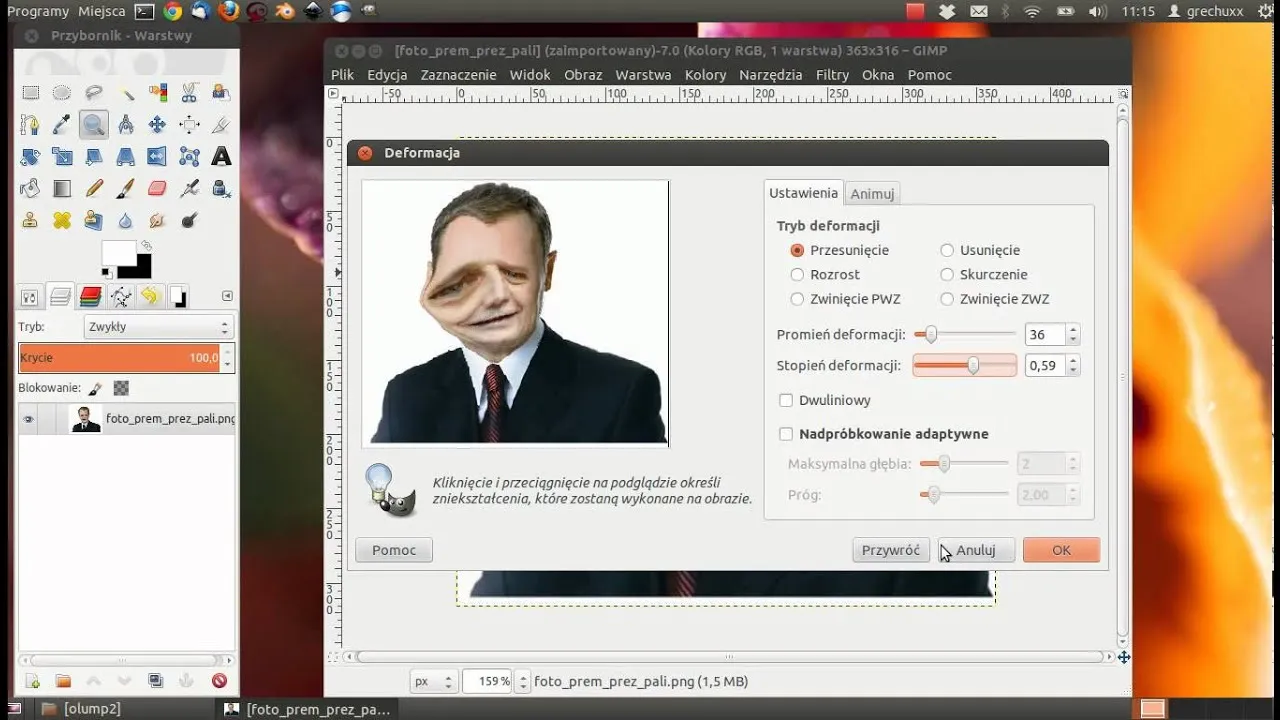The height and width of the screenshot is (720, 1280).
Task: Activate the Color Picker eyedropper tool
Action: coord(62,125)
